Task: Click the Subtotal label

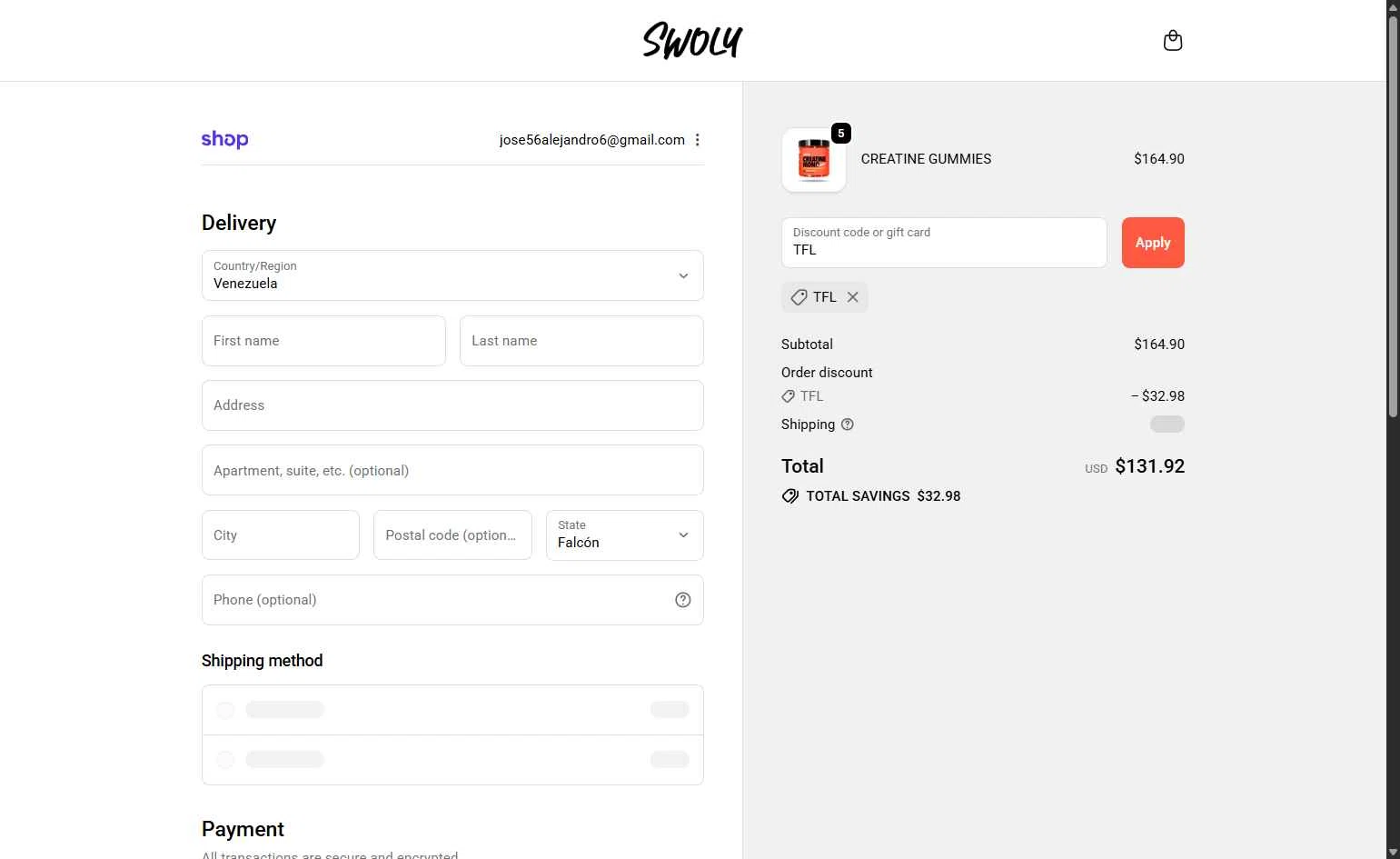Action: tap(807, 345)
